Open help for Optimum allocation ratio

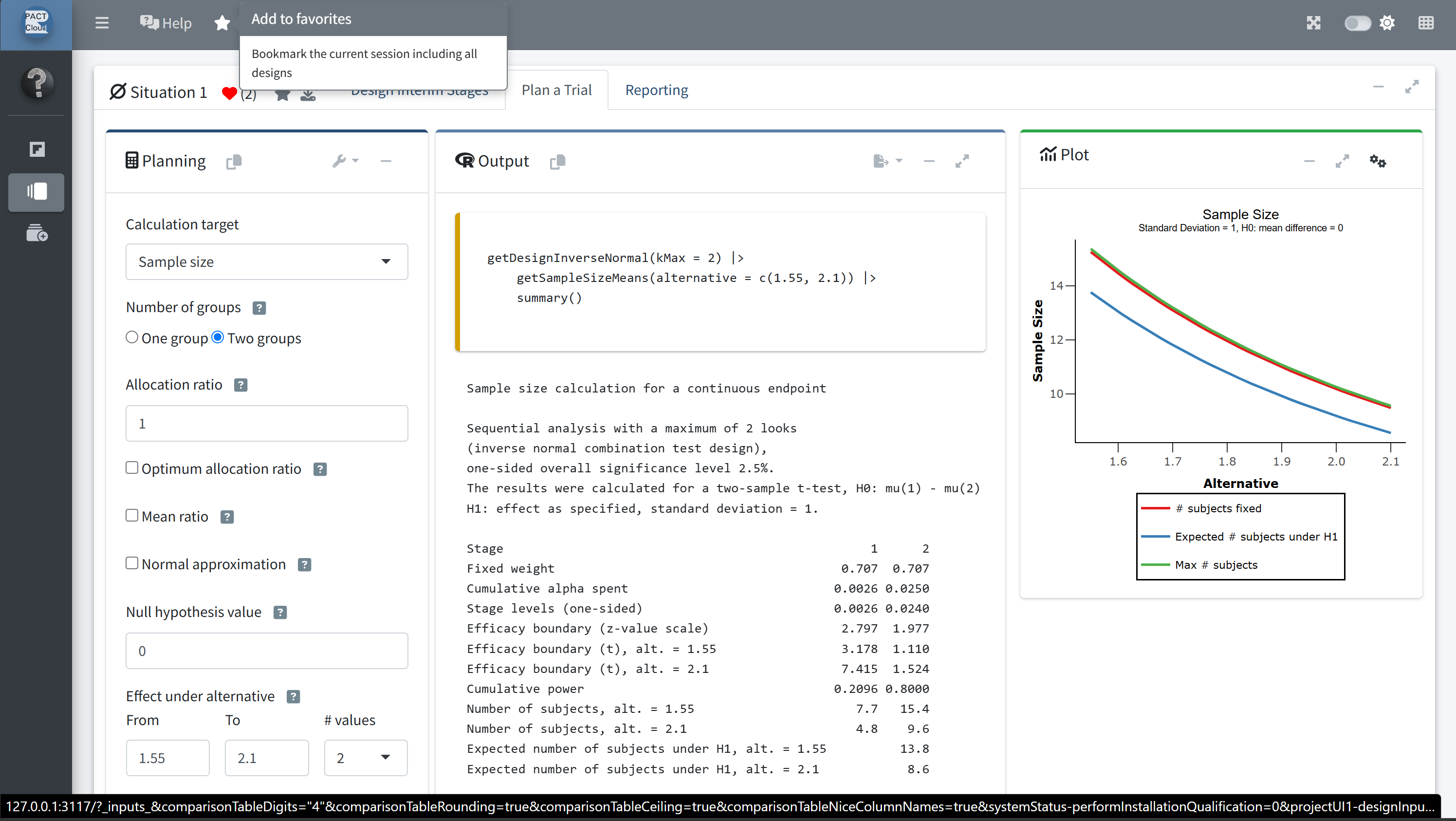point(320,469)
